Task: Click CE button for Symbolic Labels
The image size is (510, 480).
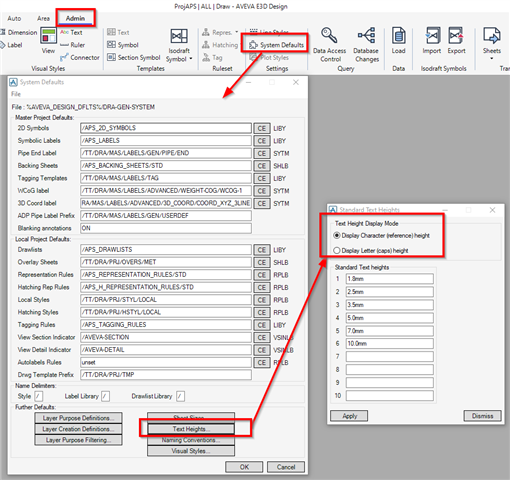Action: 262,141
